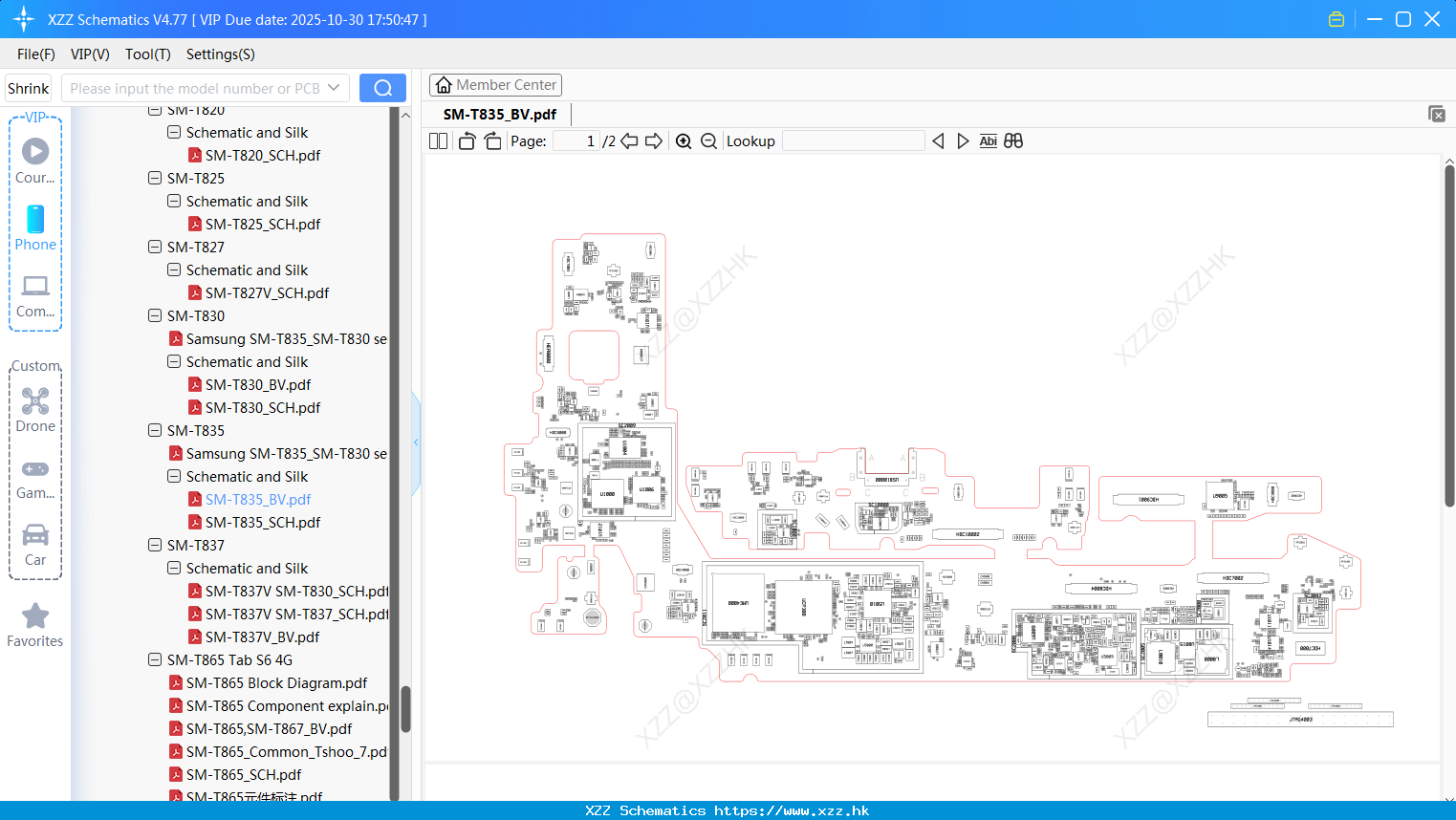Screen dimensions: 1456x820
Task: Click the Lookup text field
Action: click(854, 141)
